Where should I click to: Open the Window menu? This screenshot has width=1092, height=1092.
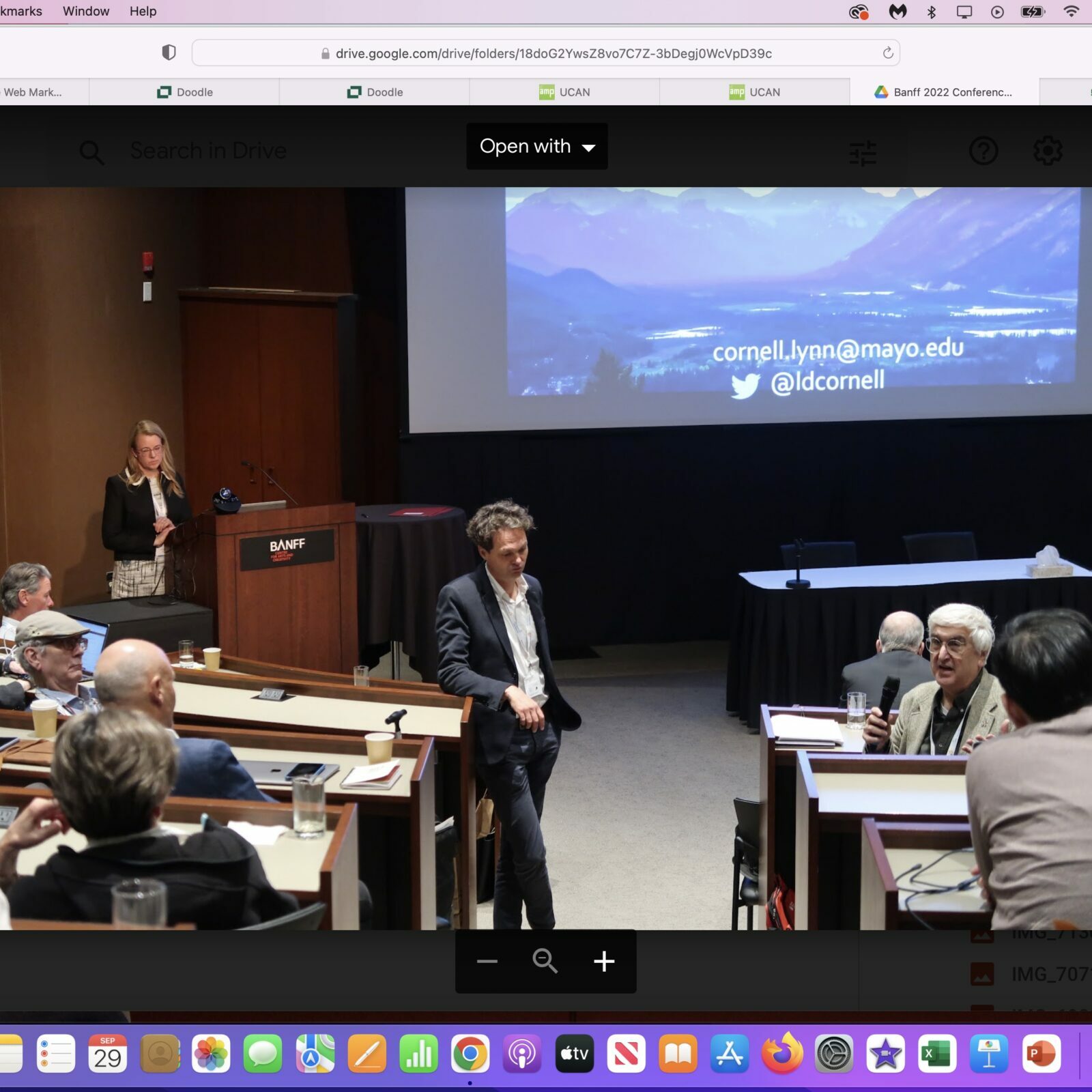click(x=86, y=12)
